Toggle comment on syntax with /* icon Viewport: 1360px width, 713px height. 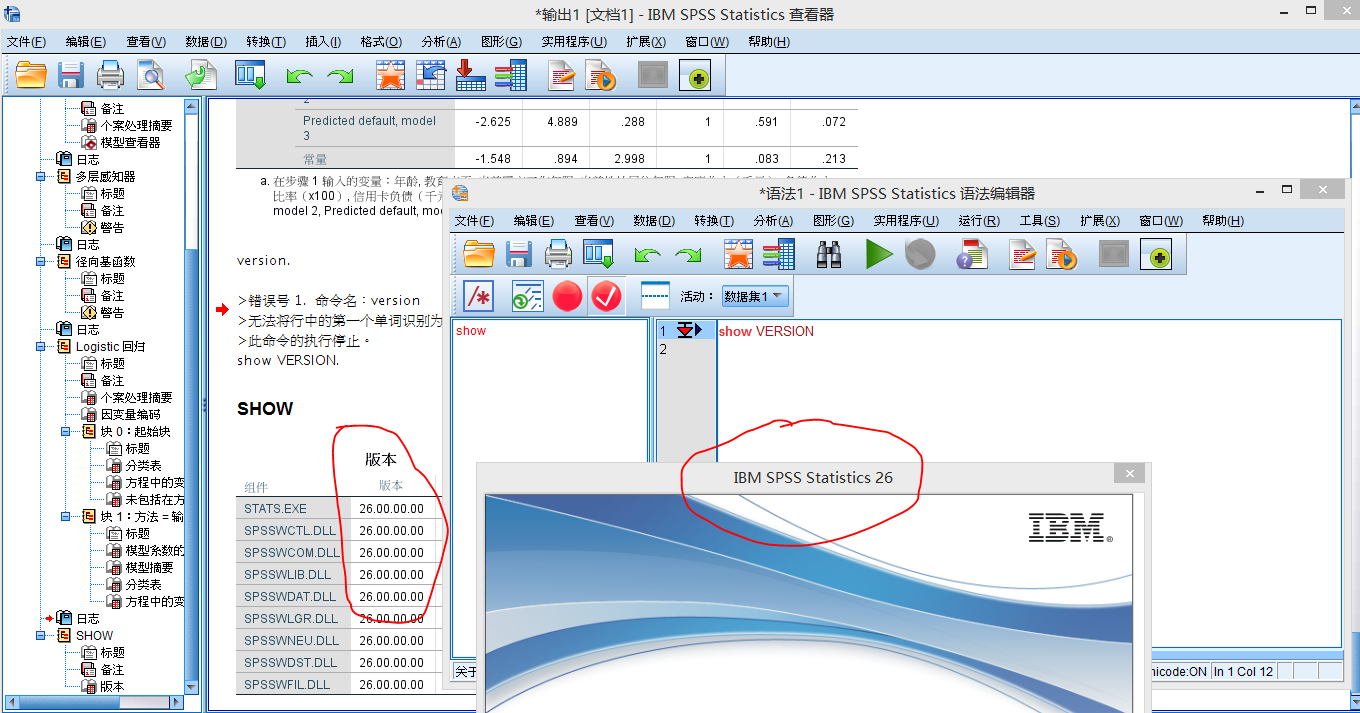tap(478, 296)
